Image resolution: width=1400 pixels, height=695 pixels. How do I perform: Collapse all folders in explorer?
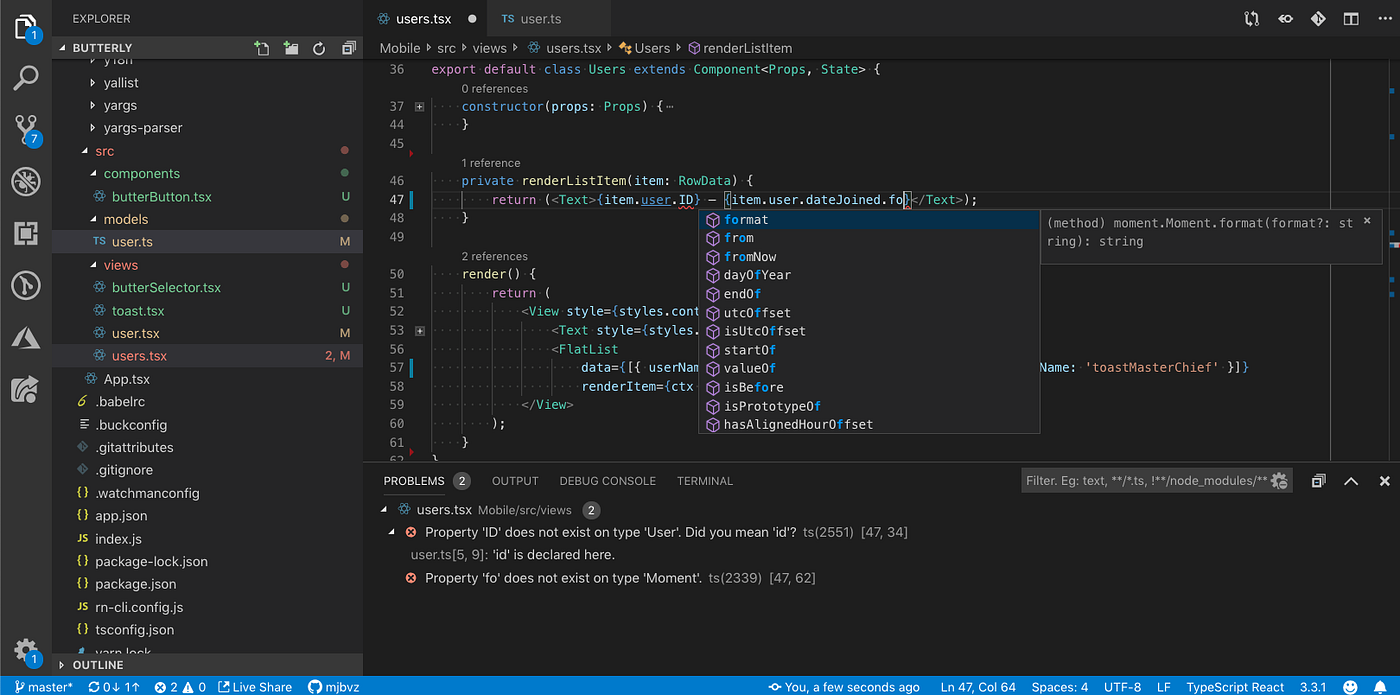(x=348, y=48)
